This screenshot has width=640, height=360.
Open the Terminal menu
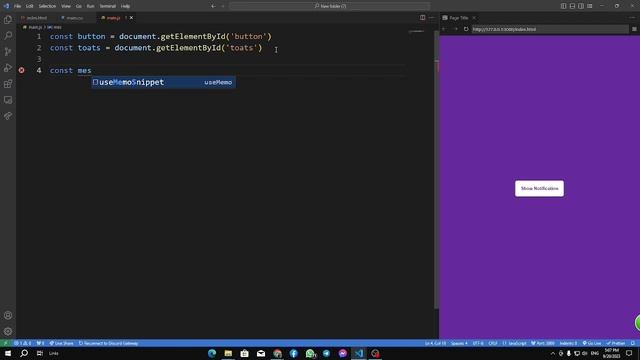pos(108,6)
